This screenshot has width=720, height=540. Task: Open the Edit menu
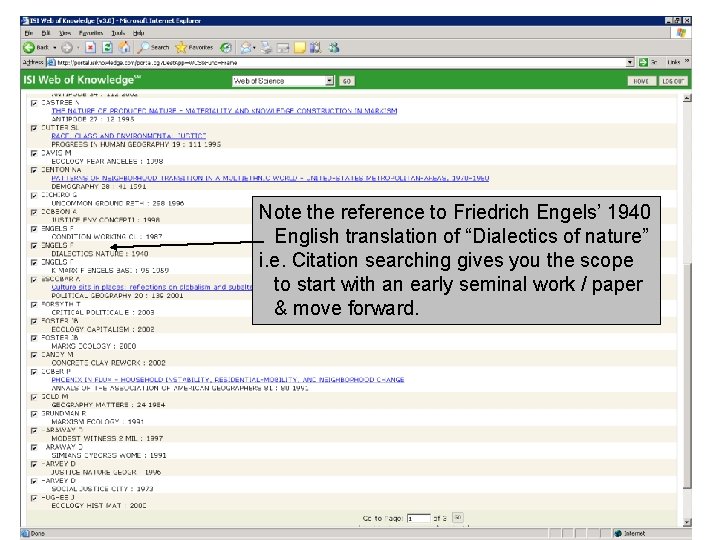click(45, 33)
